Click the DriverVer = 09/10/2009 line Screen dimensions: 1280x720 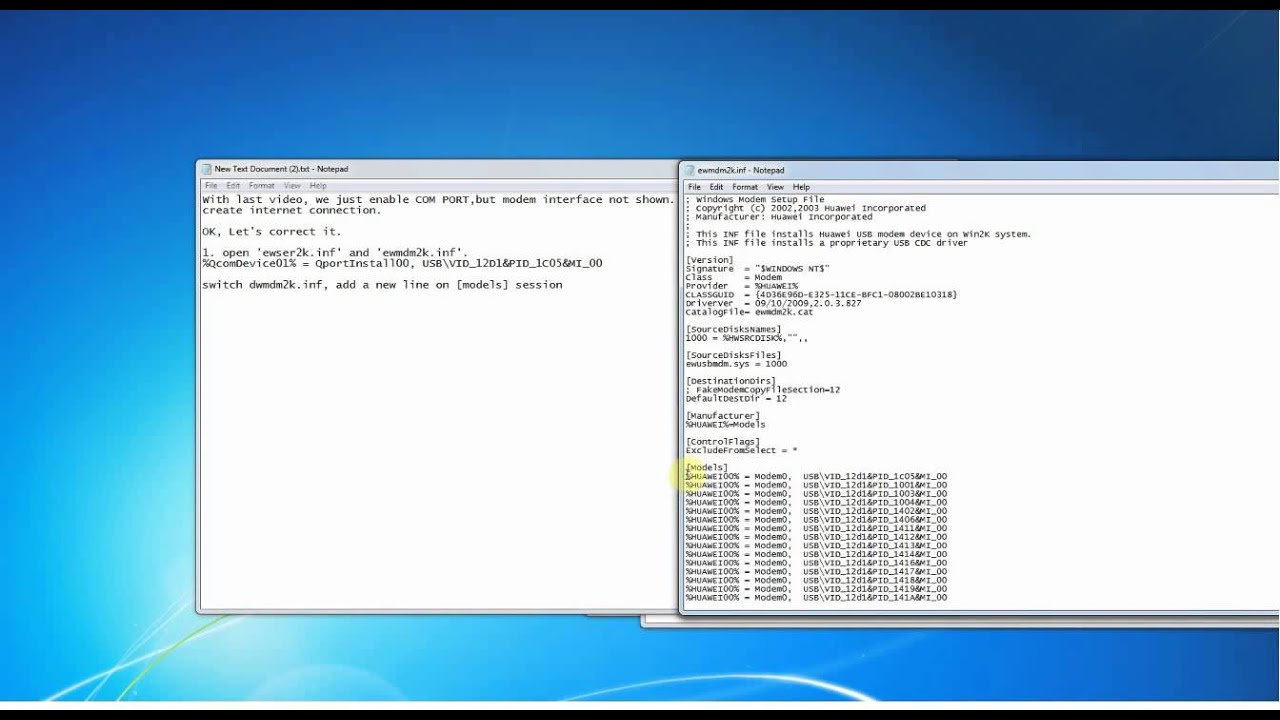[773, 303]
